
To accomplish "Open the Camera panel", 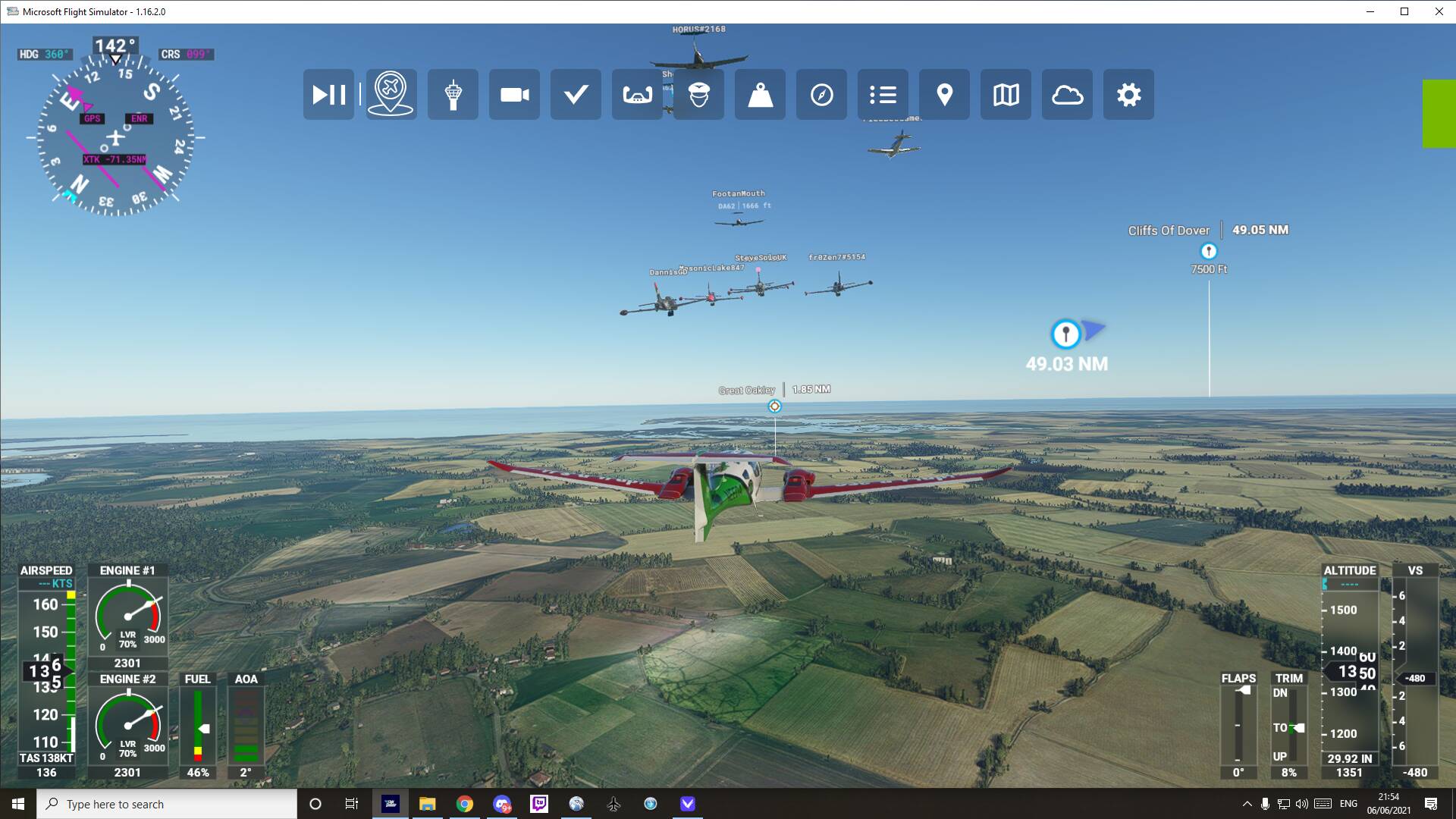I will (514, 95).
